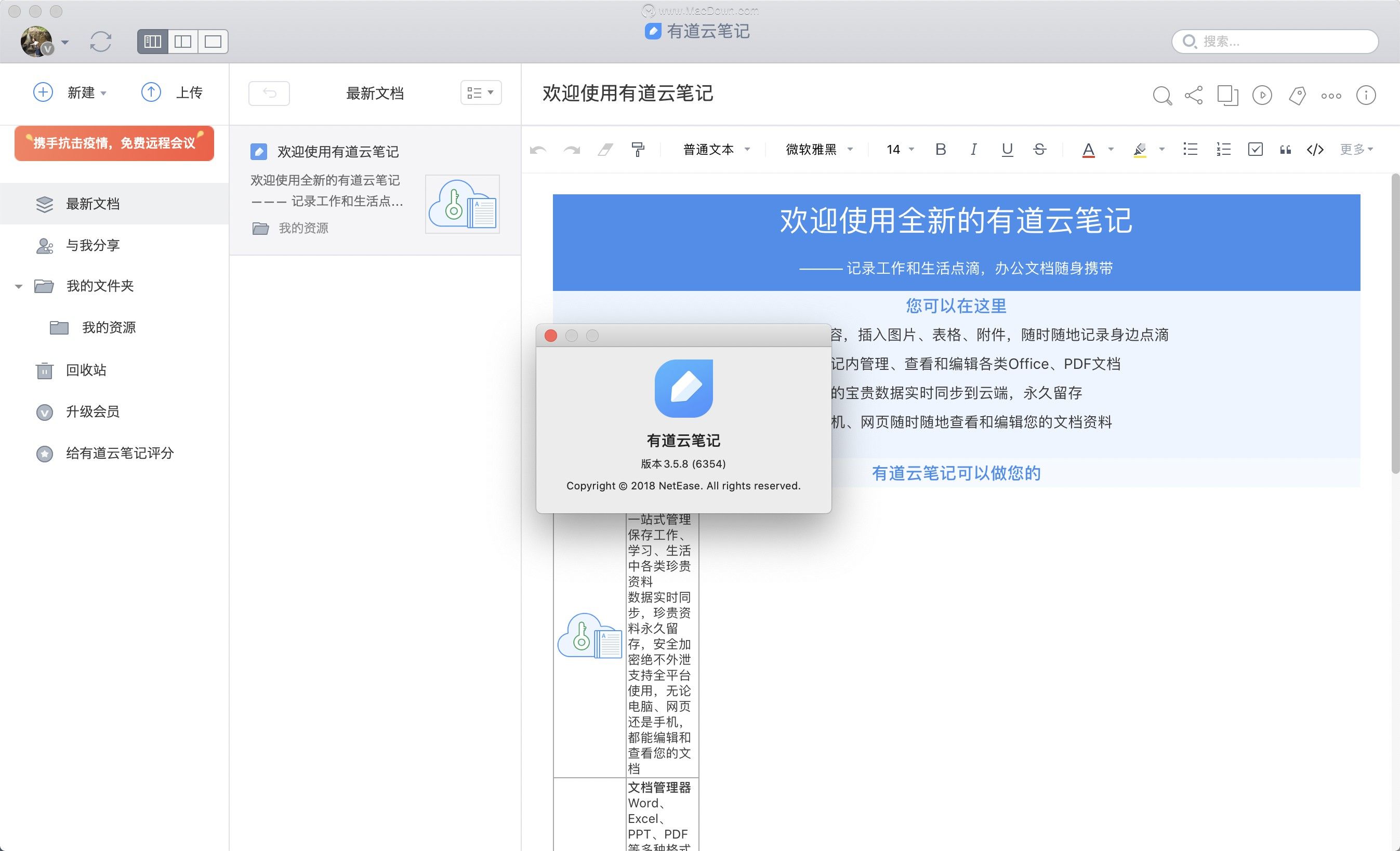
Task: Open the three-dots more options icon
Action: point(1331,96)
